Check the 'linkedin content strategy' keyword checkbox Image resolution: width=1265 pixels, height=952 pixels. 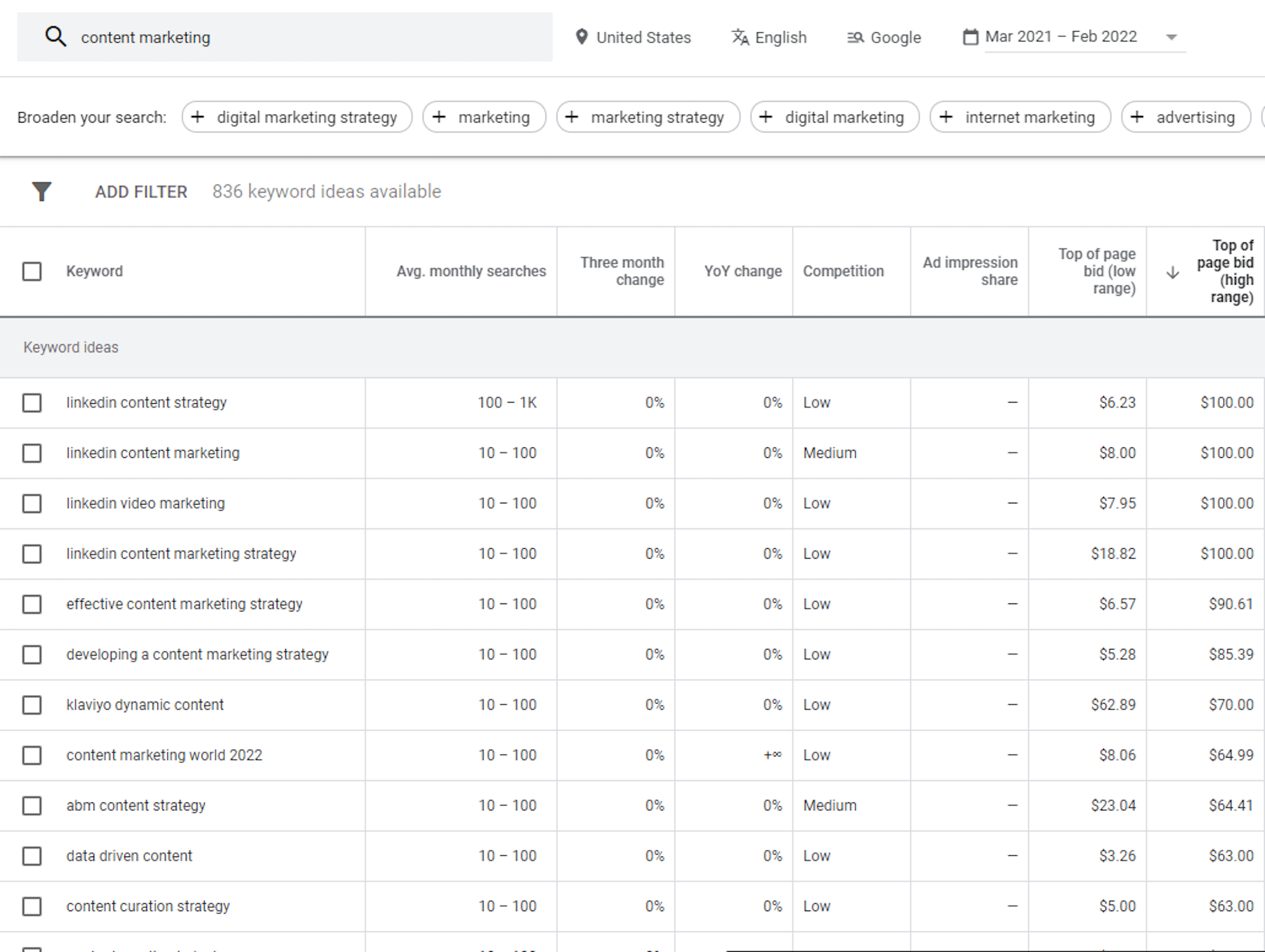[x=32, y=403]
